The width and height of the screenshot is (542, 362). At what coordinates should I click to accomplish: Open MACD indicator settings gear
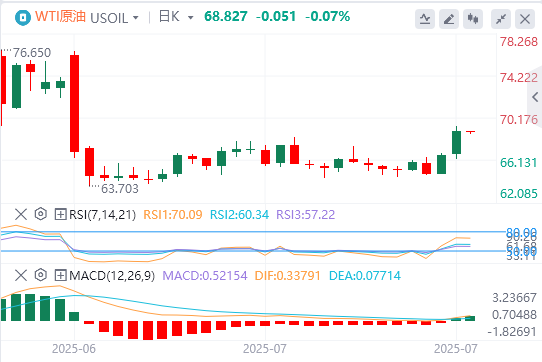[40, 275]
